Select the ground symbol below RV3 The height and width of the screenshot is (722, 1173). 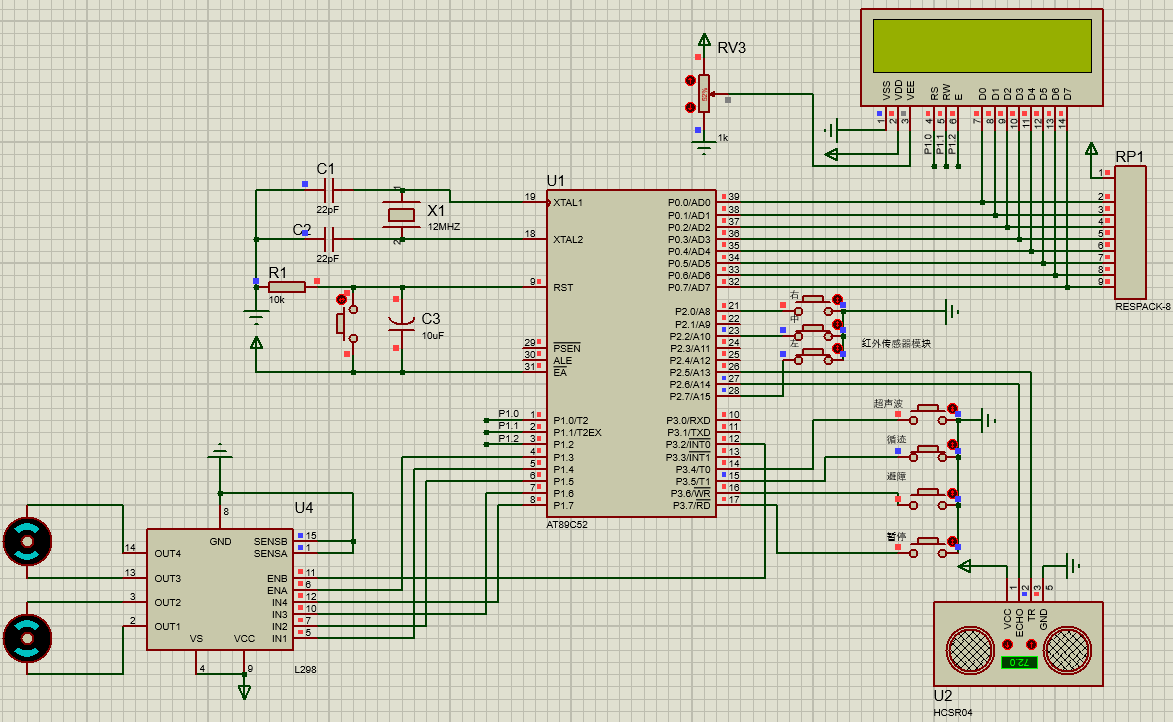tap(704, 148)
